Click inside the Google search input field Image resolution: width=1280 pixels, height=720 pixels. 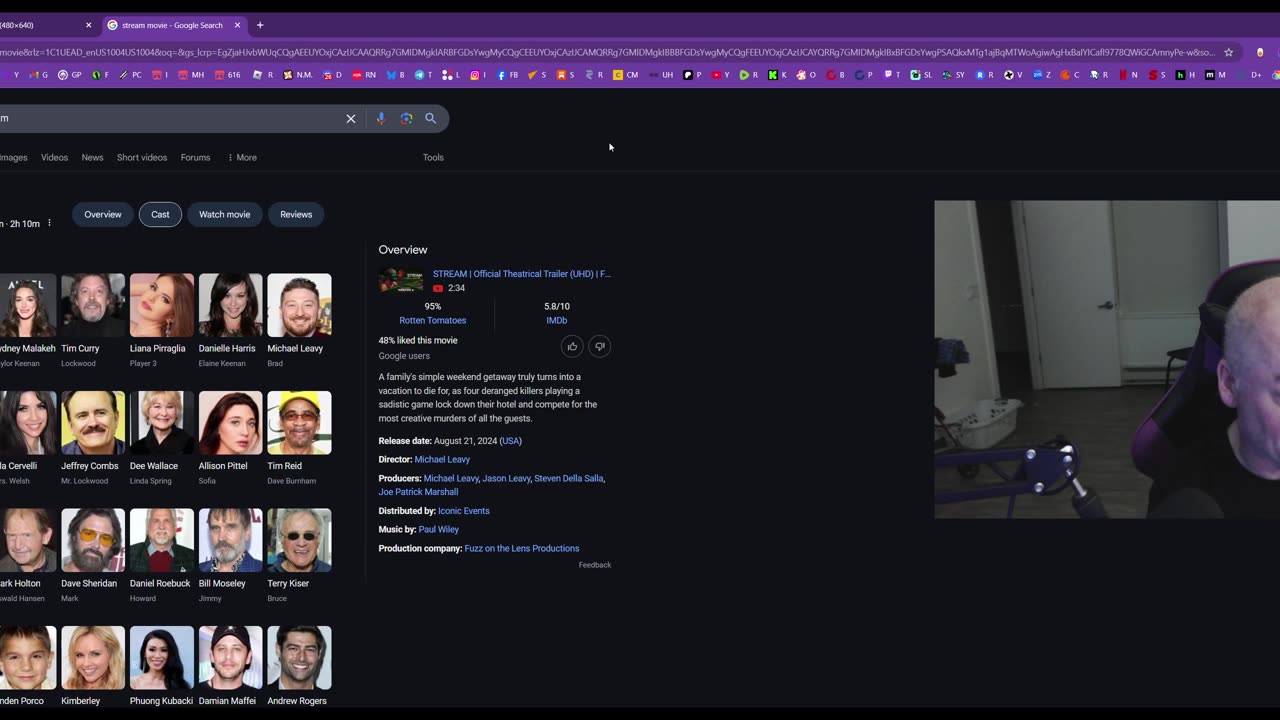(170, 118)
